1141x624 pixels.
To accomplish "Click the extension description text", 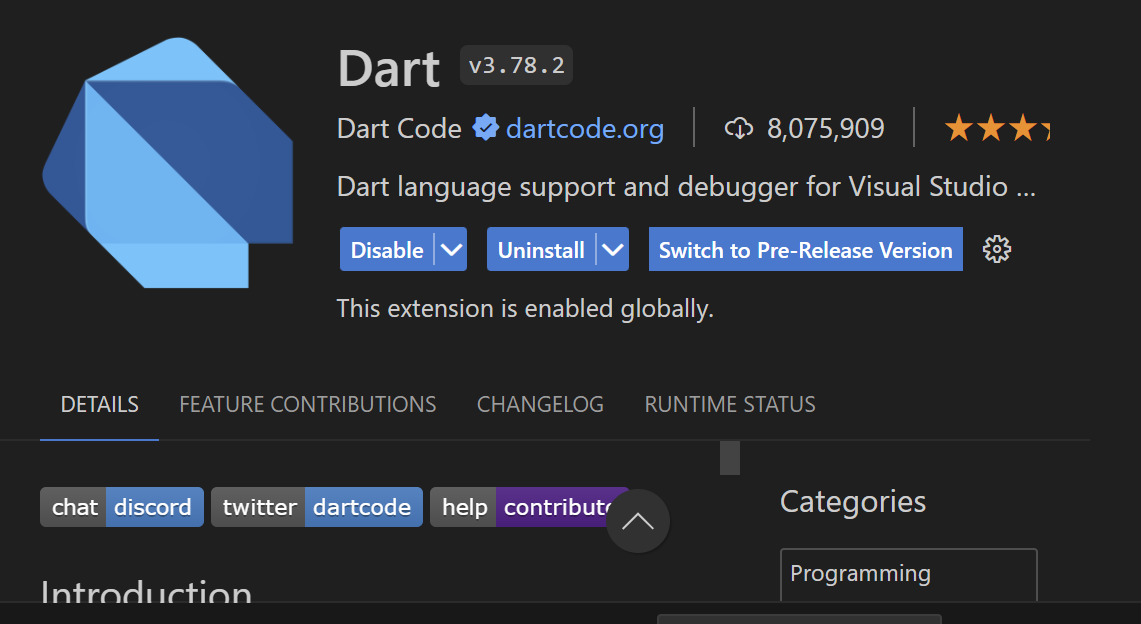I will 686,187.
